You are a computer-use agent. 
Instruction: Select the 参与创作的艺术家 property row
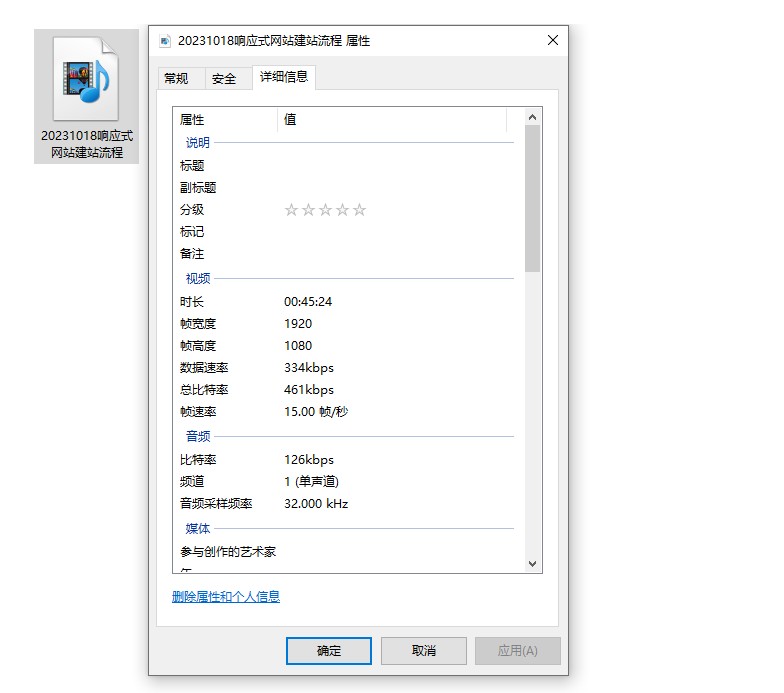click(x=345, y=552)
